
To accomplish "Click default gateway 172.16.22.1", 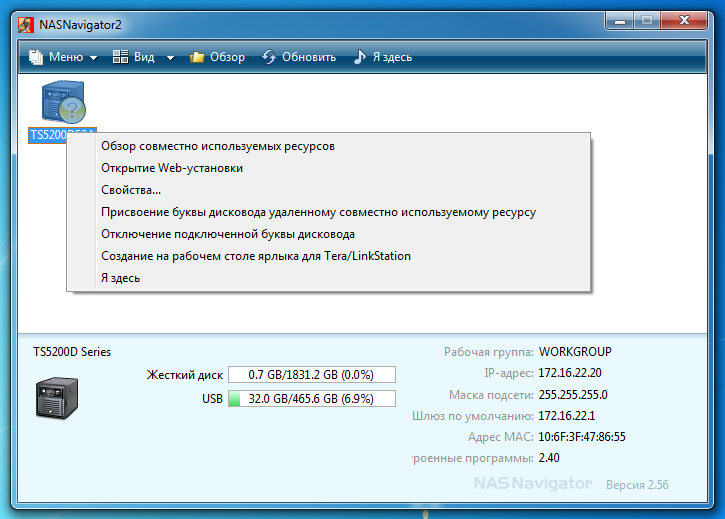I will coord(566,416).
